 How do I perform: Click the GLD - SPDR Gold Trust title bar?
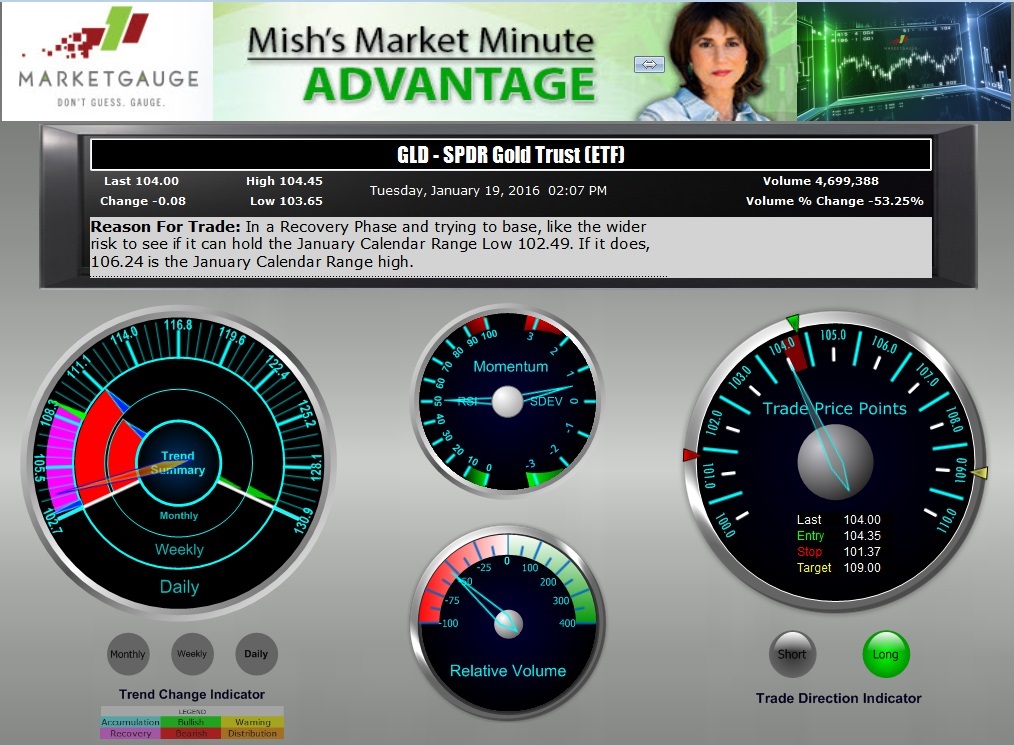[x=510, y=154]
